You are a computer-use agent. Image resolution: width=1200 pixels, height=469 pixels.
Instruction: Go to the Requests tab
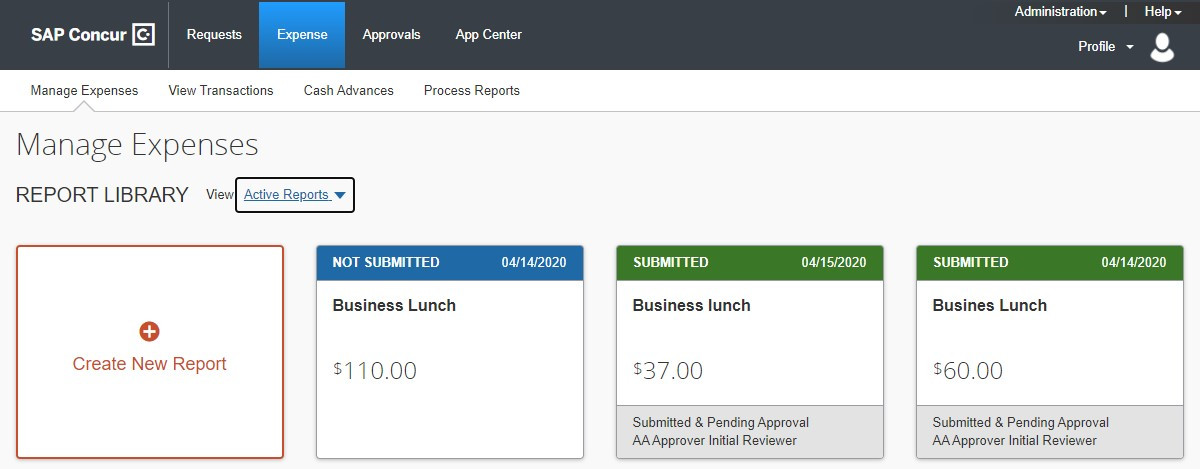[x=214, y=35]
